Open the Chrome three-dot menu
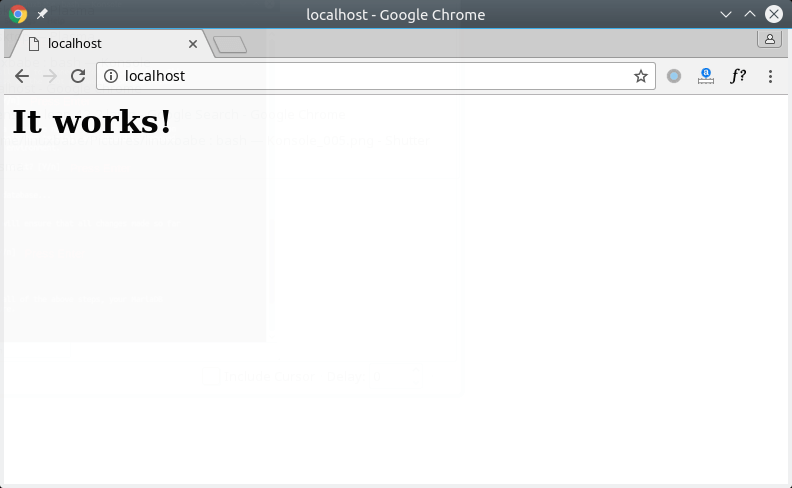This screenshot has height=488, width=792. point(770,76)
